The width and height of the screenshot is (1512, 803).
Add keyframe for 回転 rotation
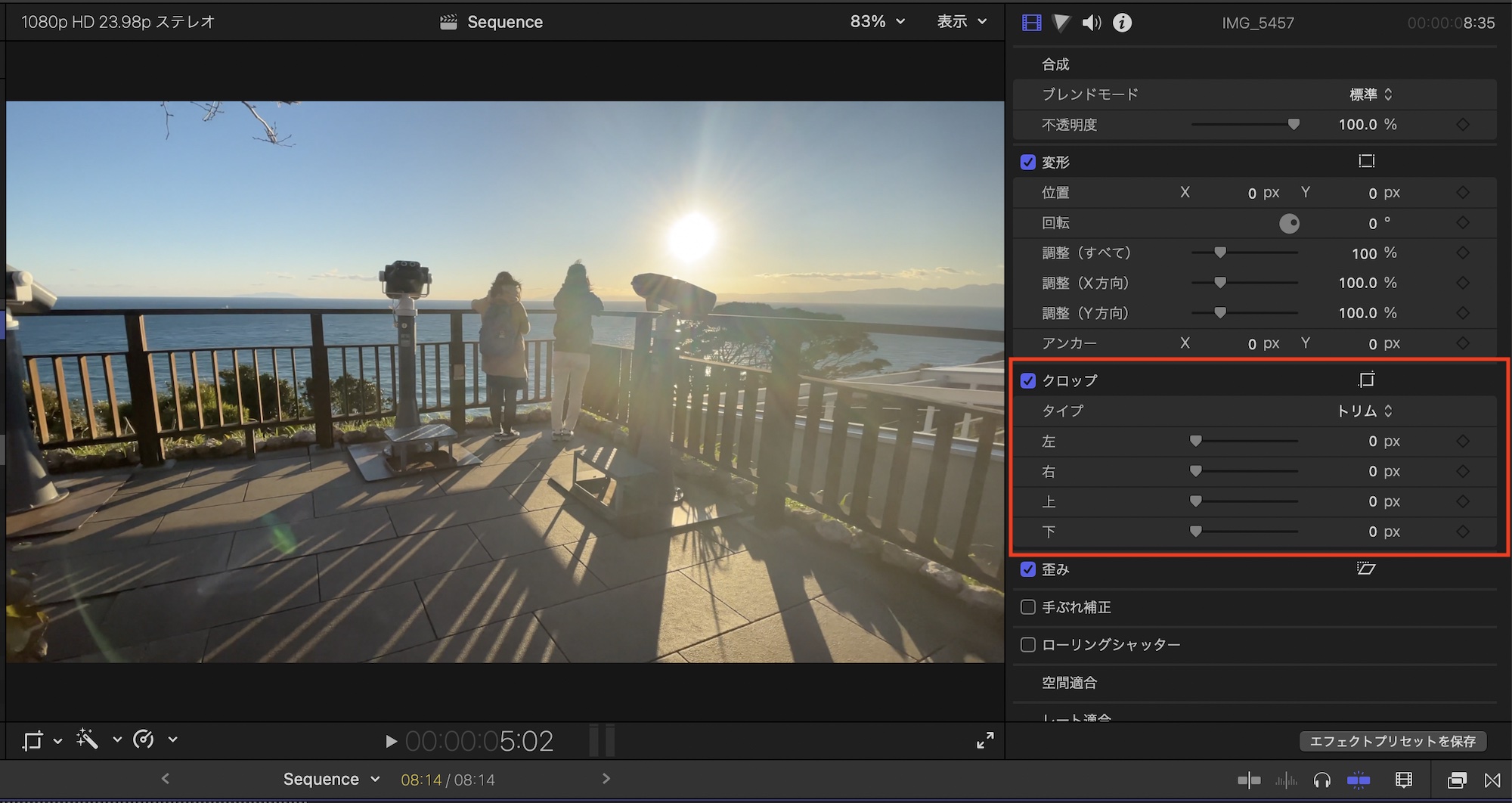pos(1463,223)
